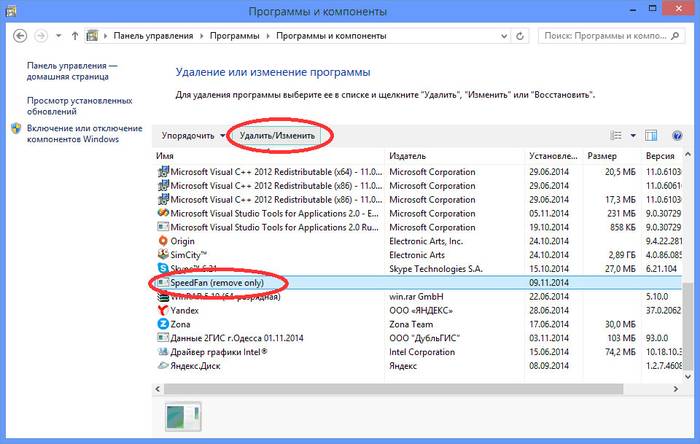700x444 pixels.
Task: Toggle the preview pane icon
Action: (x=651, y=135)
